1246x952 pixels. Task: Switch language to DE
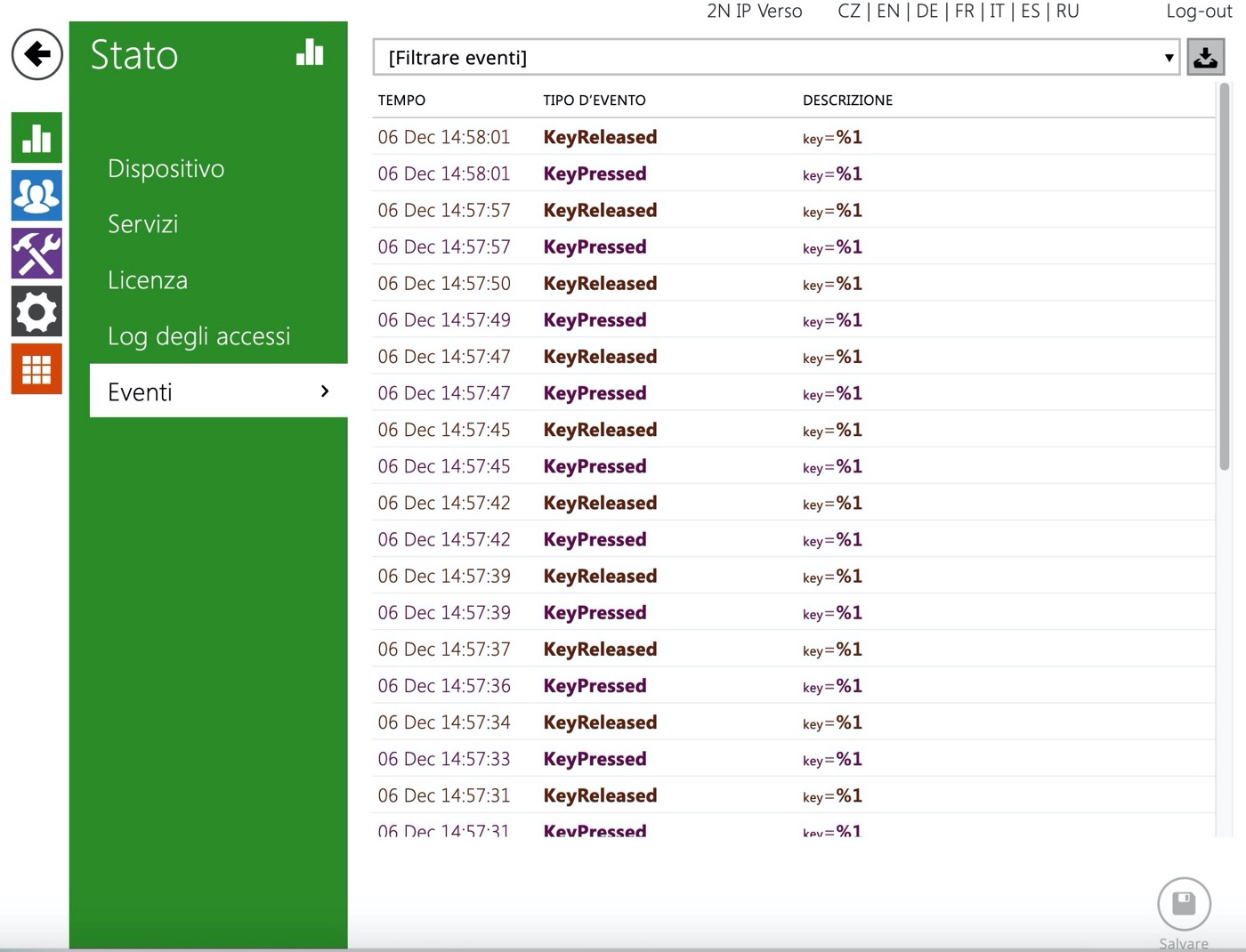point(927,12)
